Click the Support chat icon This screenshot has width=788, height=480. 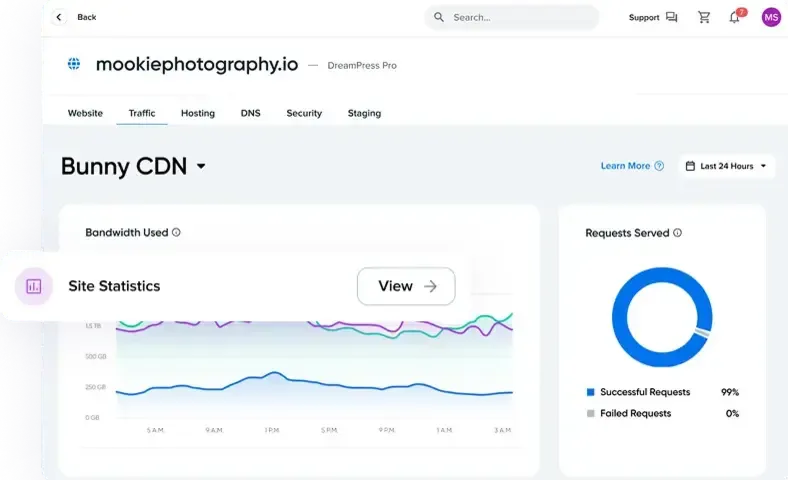tap(671, 17)
